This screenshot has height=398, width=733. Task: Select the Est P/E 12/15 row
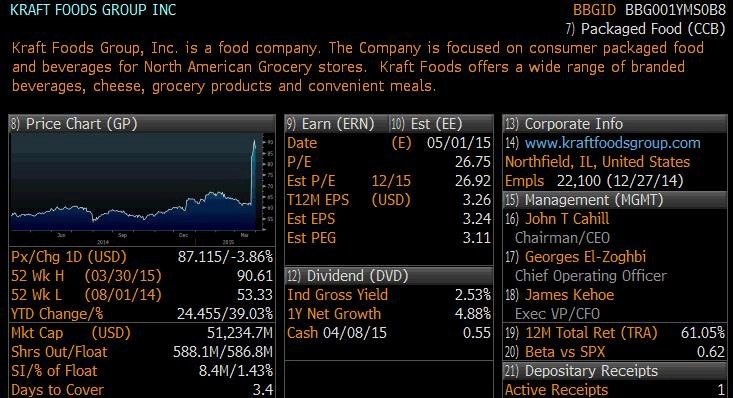coord(389,181)
